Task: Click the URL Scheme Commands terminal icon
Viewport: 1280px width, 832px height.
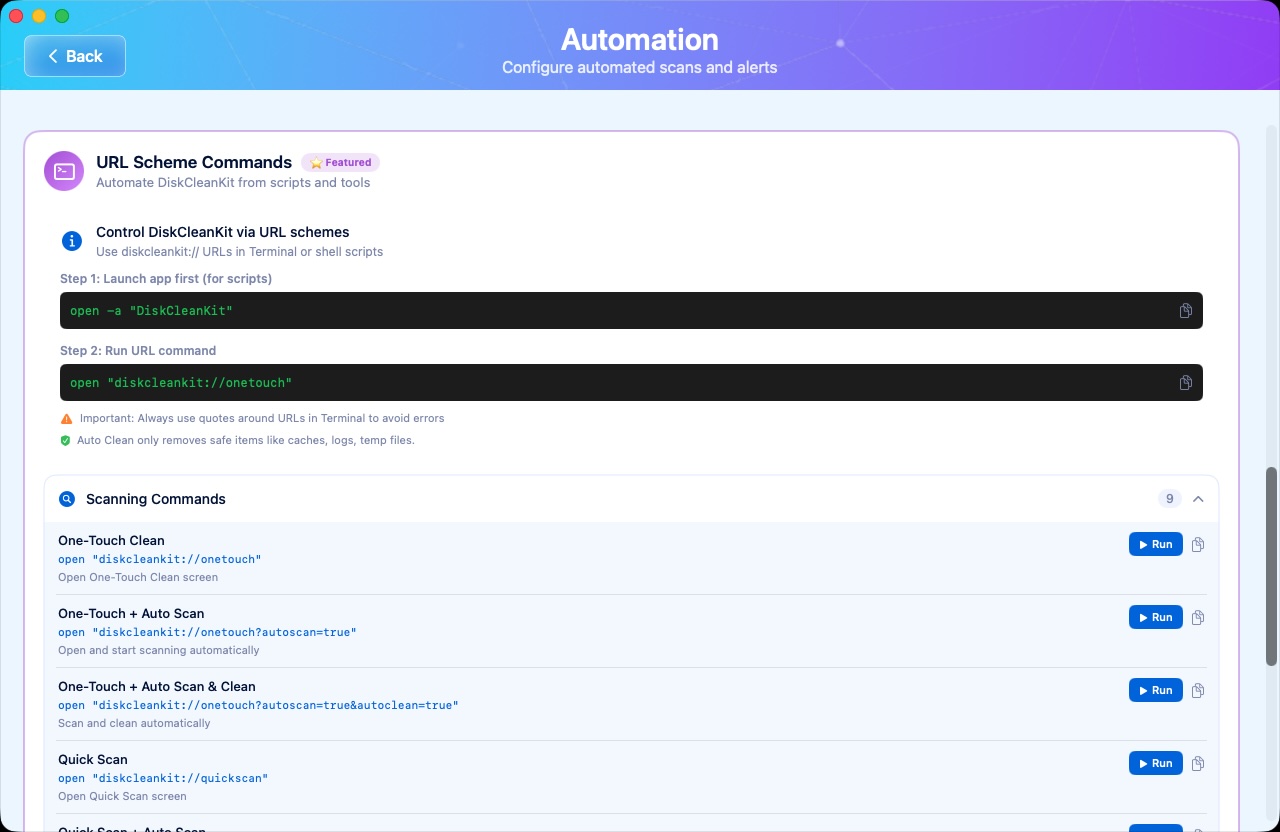Action: point(64,171)
